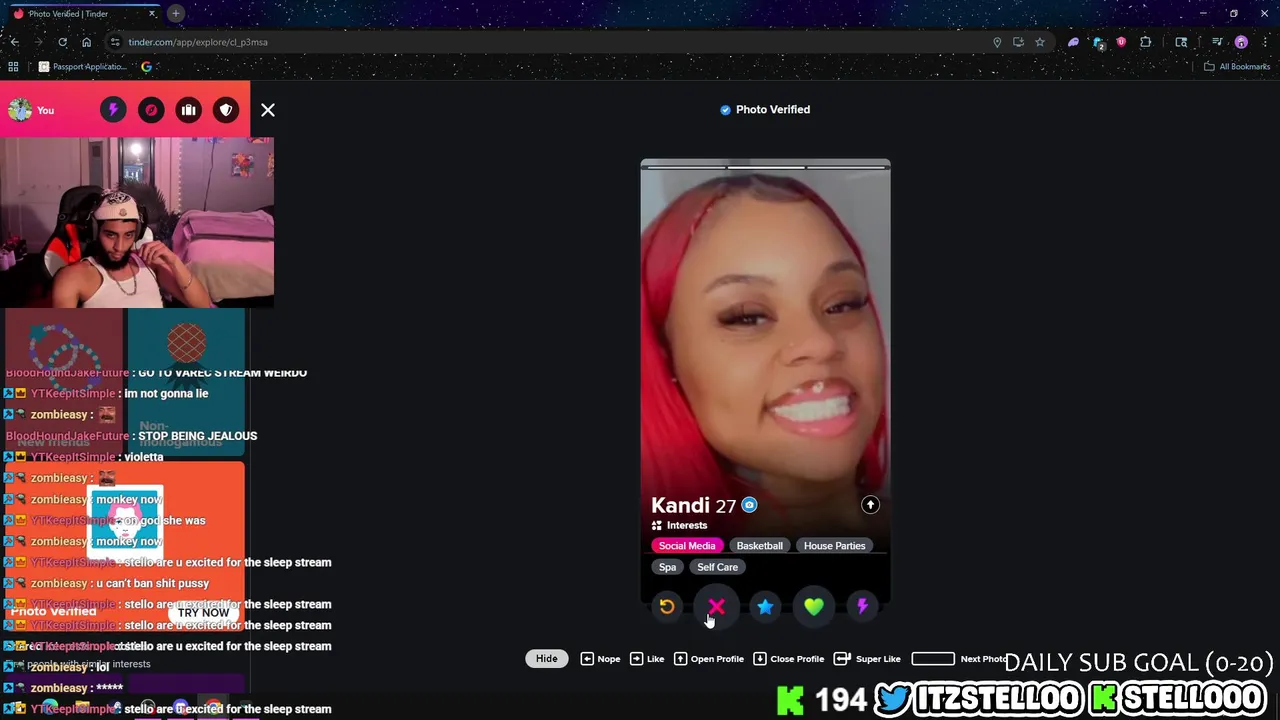This screenshot has width=1280, height=720.
Task: Open the Passport Application bookmark
Action: click(82, 67)
